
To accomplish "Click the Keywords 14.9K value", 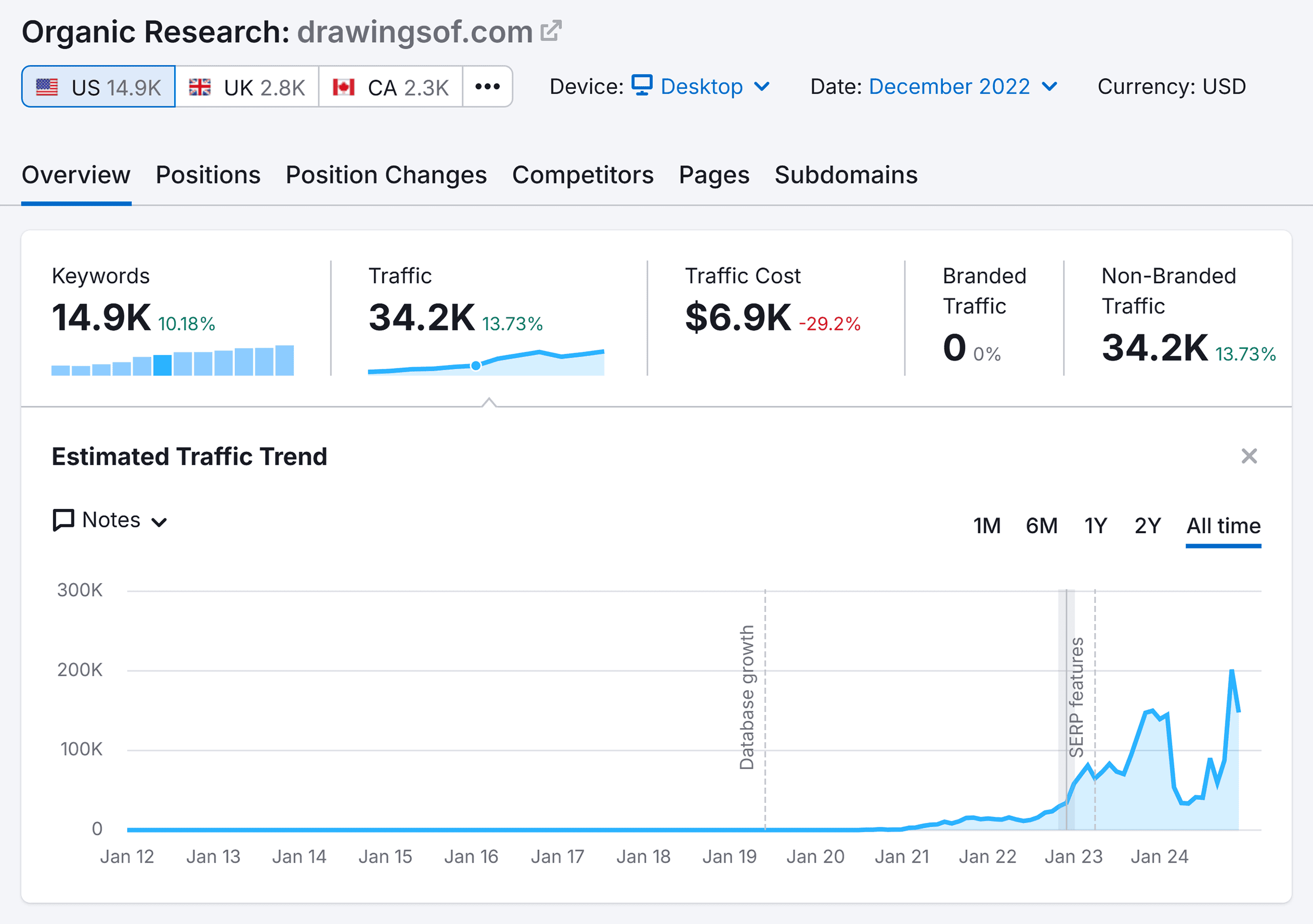I will 101,317.
